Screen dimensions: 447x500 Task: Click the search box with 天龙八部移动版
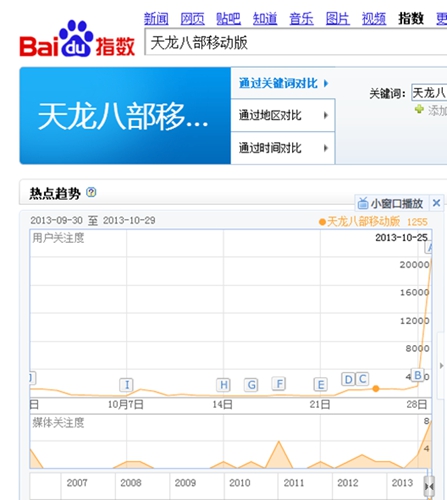[x=296, y=42]
